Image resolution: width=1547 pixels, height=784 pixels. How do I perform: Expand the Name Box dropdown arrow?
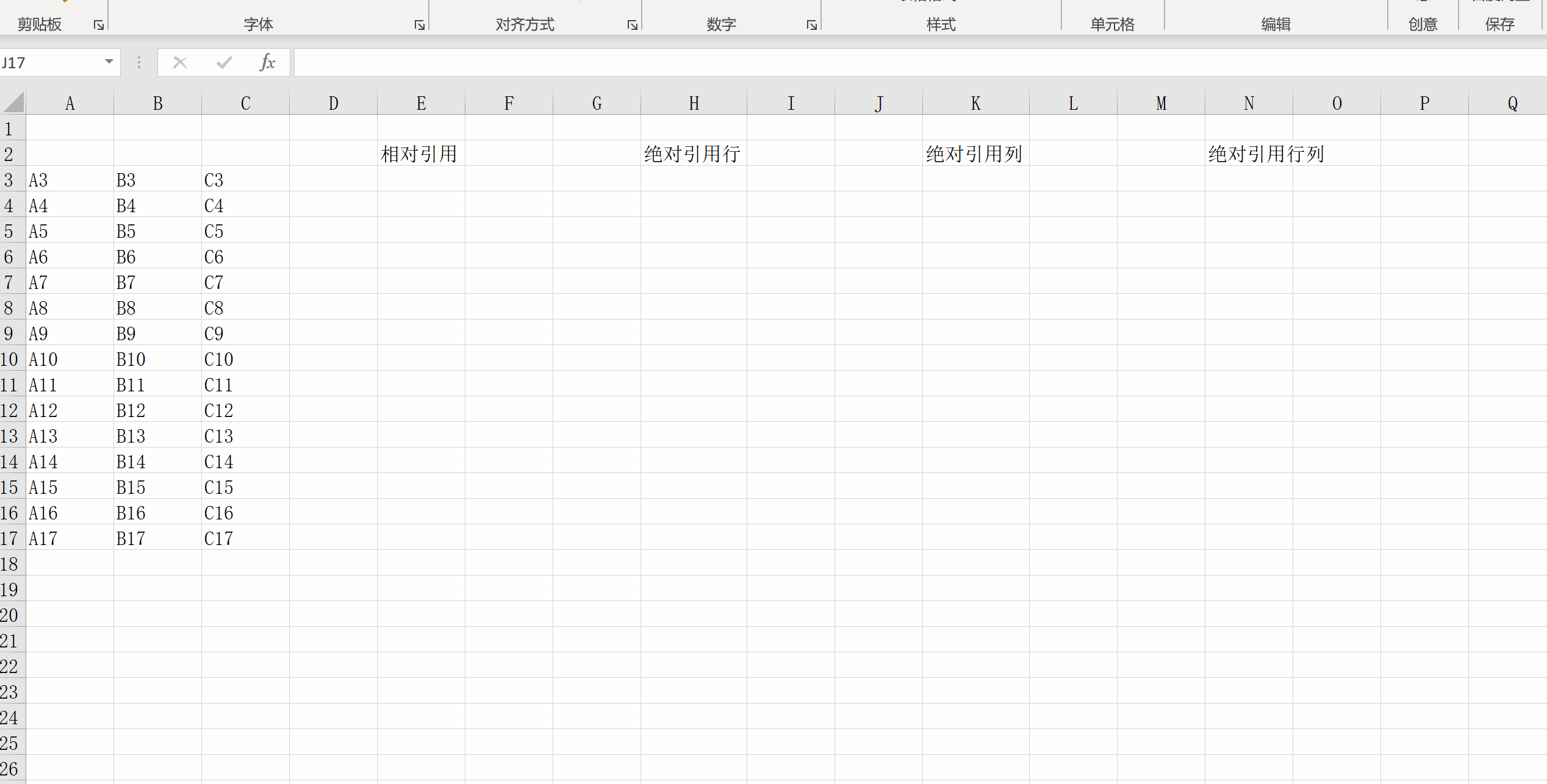coord(109,62)
